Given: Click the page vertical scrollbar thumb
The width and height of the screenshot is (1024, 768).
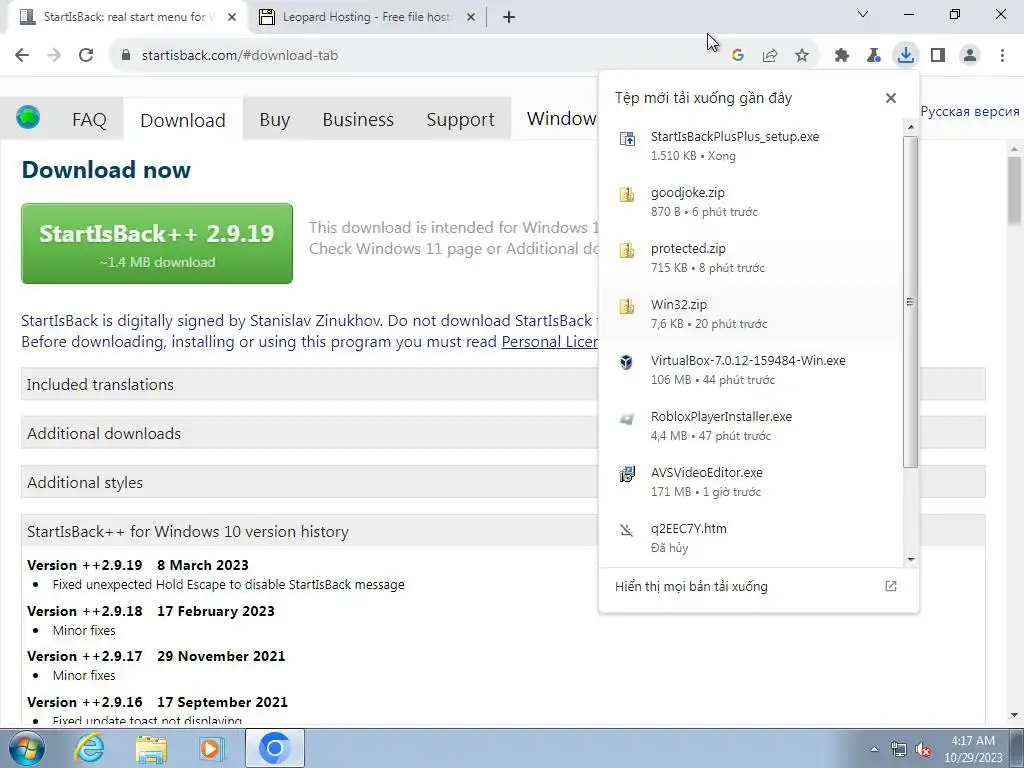Looking at the screenshot, I should (1014, 191).
